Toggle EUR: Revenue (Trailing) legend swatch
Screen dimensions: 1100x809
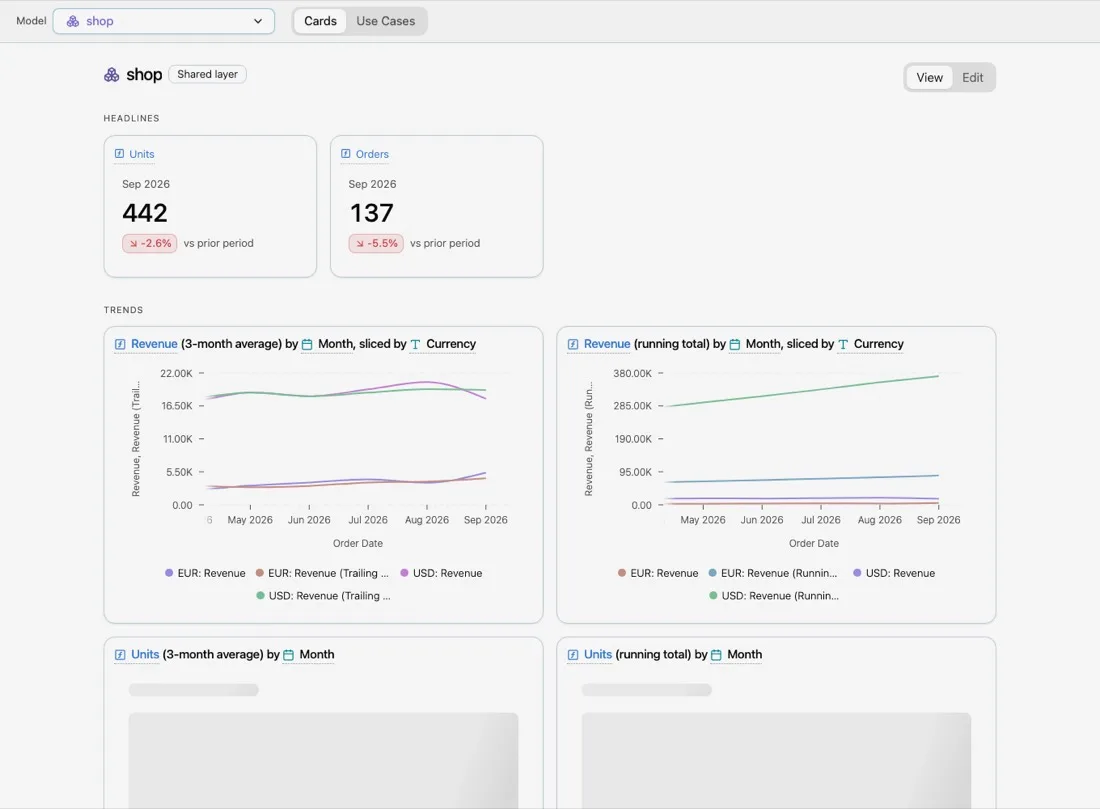pyautogui.click(x=260, y=573)
